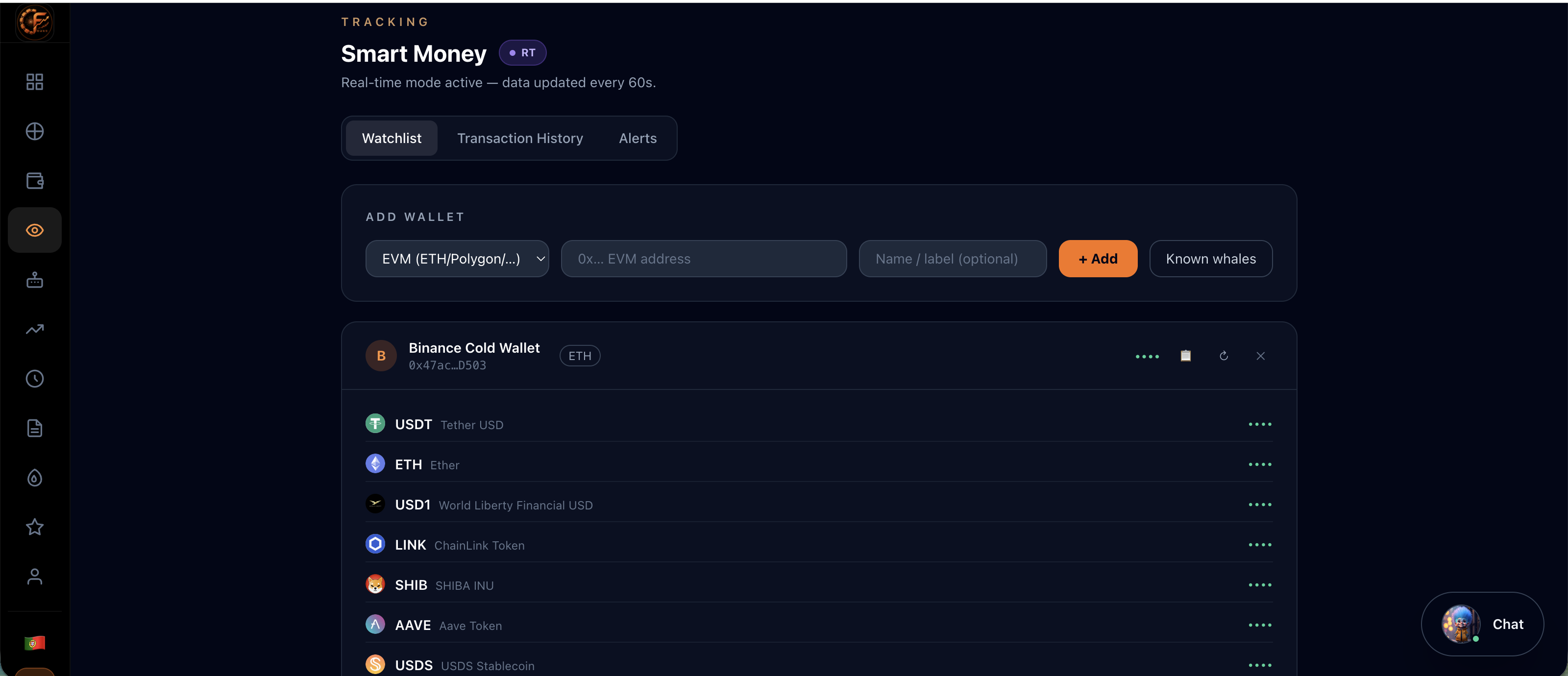Open the star favorites icon in sidebar
The image size is (1568, 676).
(35, 527)
